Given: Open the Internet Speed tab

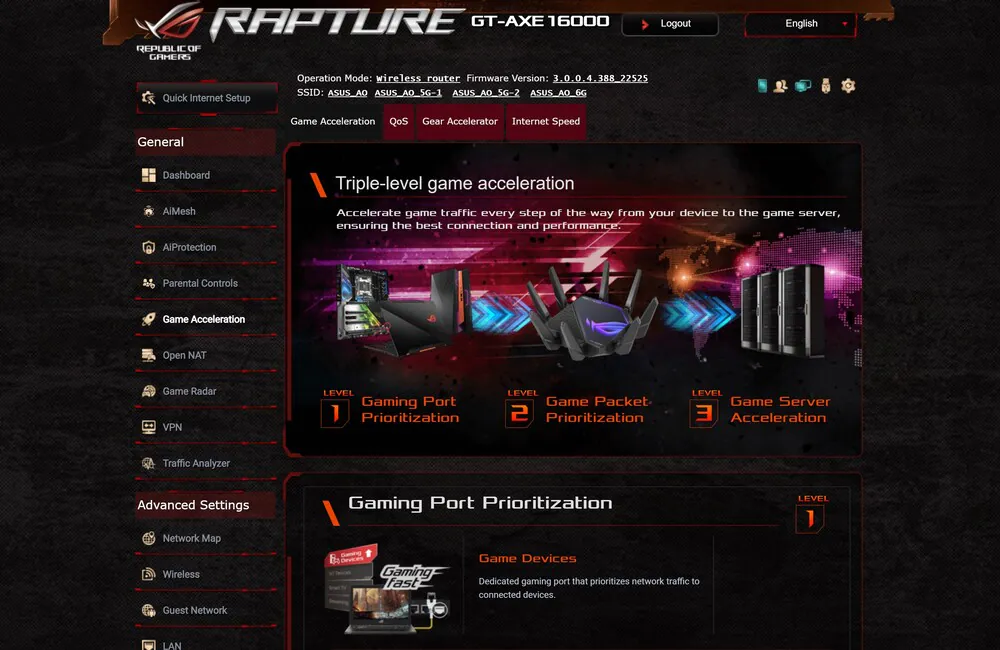Looking at the screenshot, I should [x=546, y=121].
